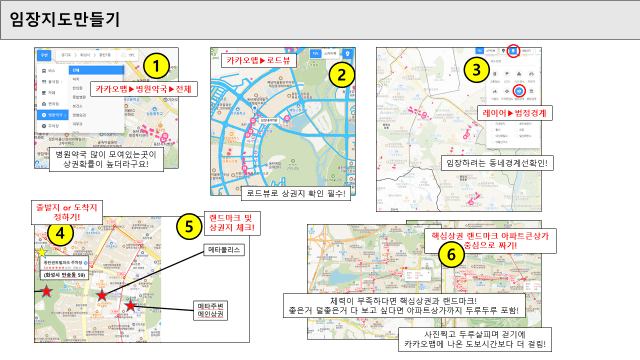Image resolution: width=640 pixels, height=360 pixels.
Task: Click the blue 주변 button in map 1
Action: (x=44, y=55)
